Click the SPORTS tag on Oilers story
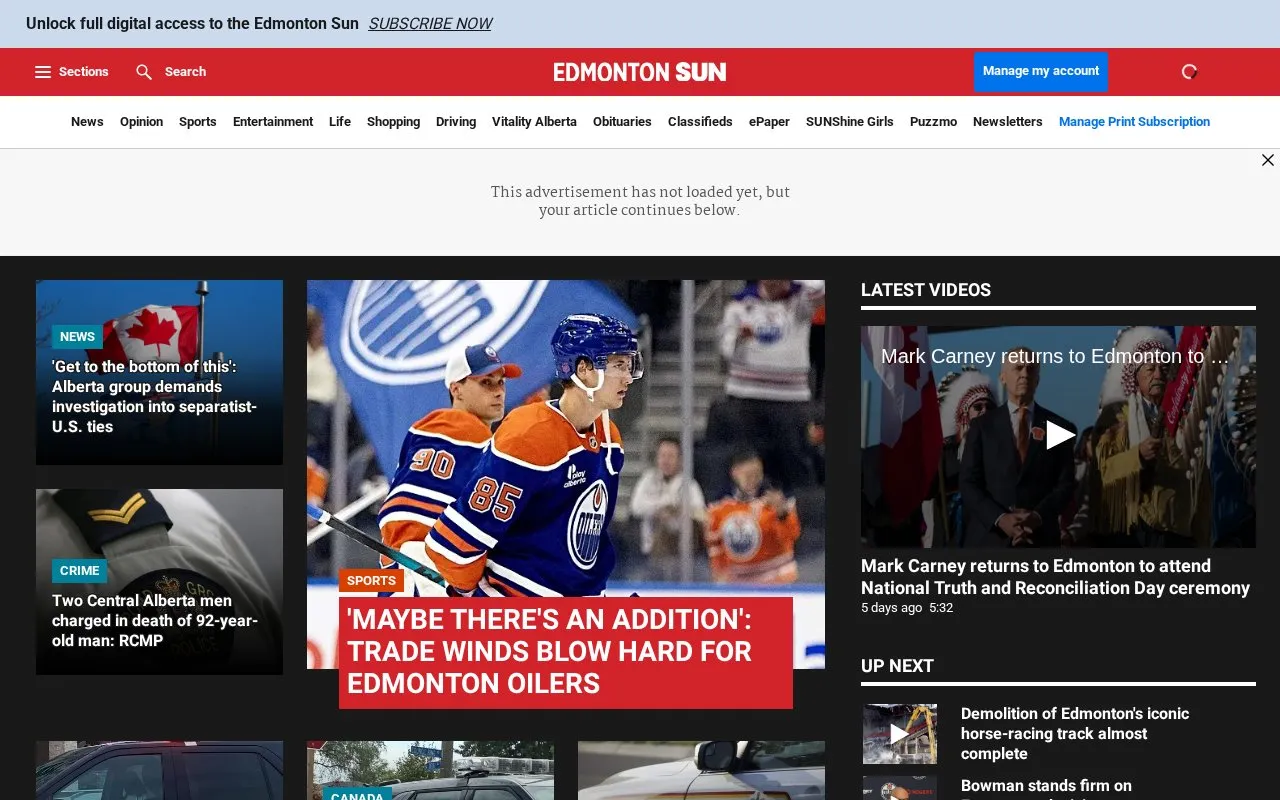 [x=371, y=581]
